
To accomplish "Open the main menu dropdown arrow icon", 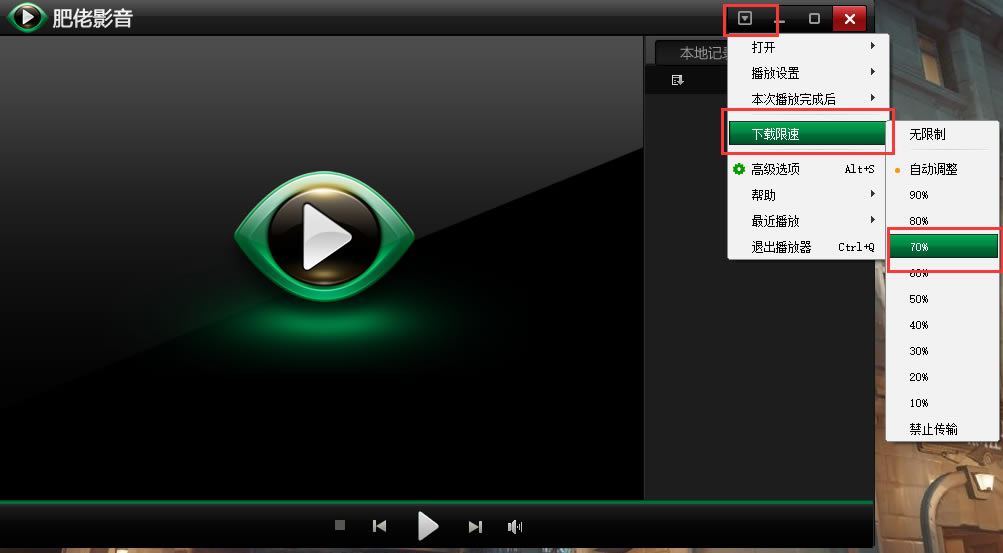I will tap(745, 18).
